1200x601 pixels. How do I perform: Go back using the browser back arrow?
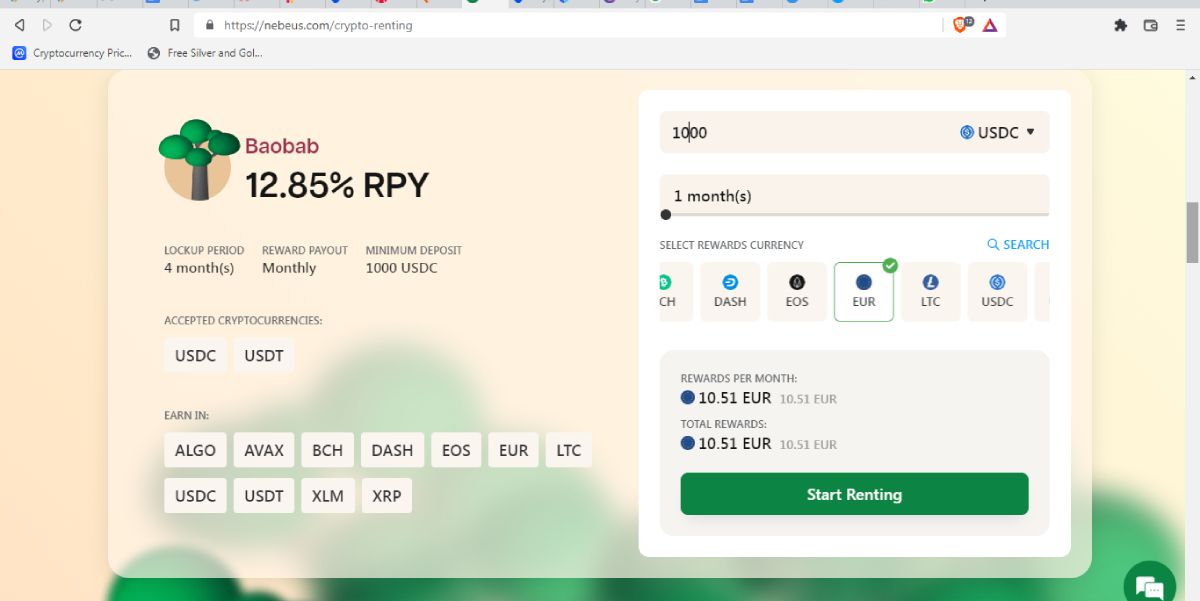[20, 25]
